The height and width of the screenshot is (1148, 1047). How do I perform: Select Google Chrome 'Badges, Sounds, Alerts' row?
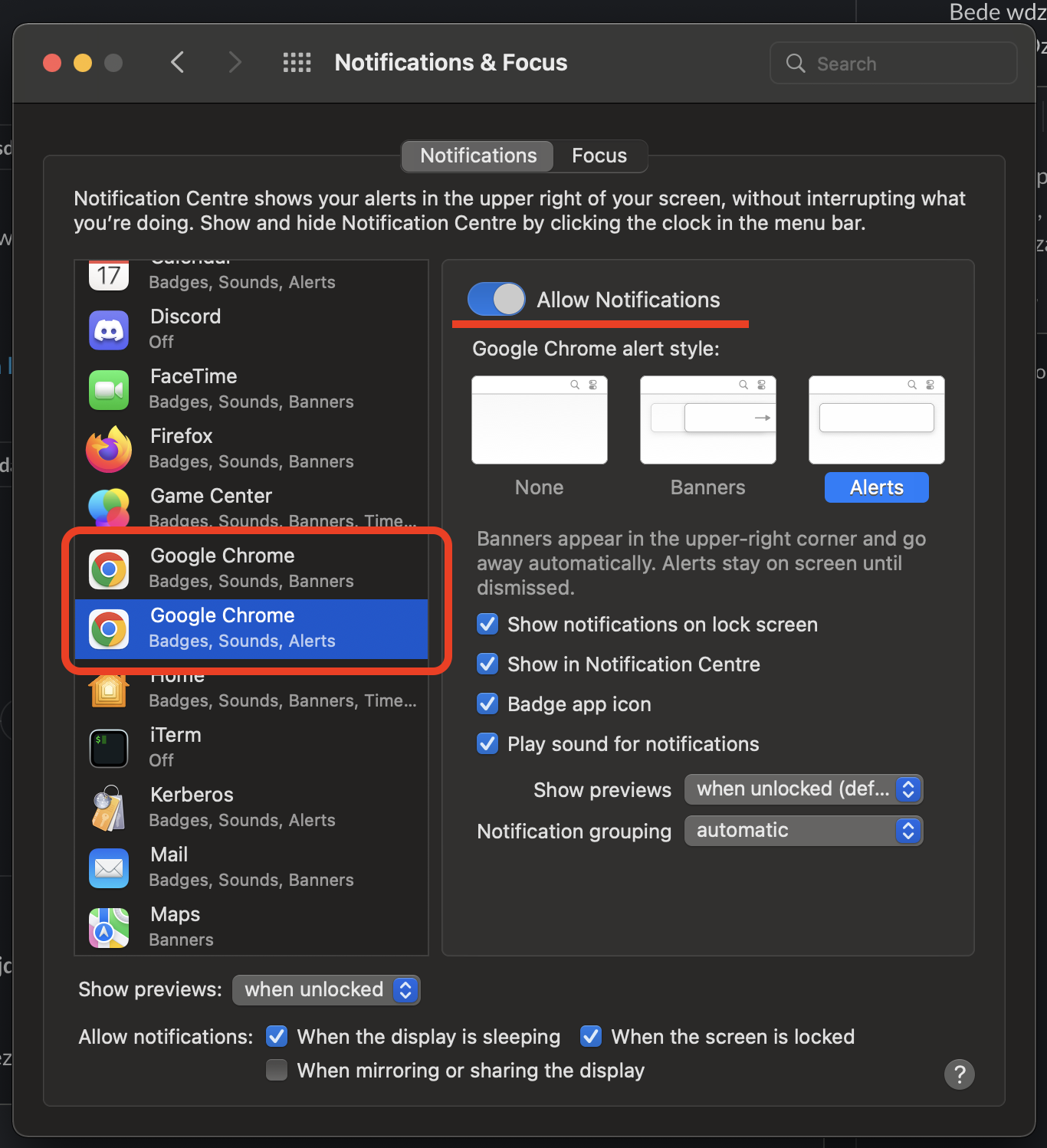[x=251, y=629]
